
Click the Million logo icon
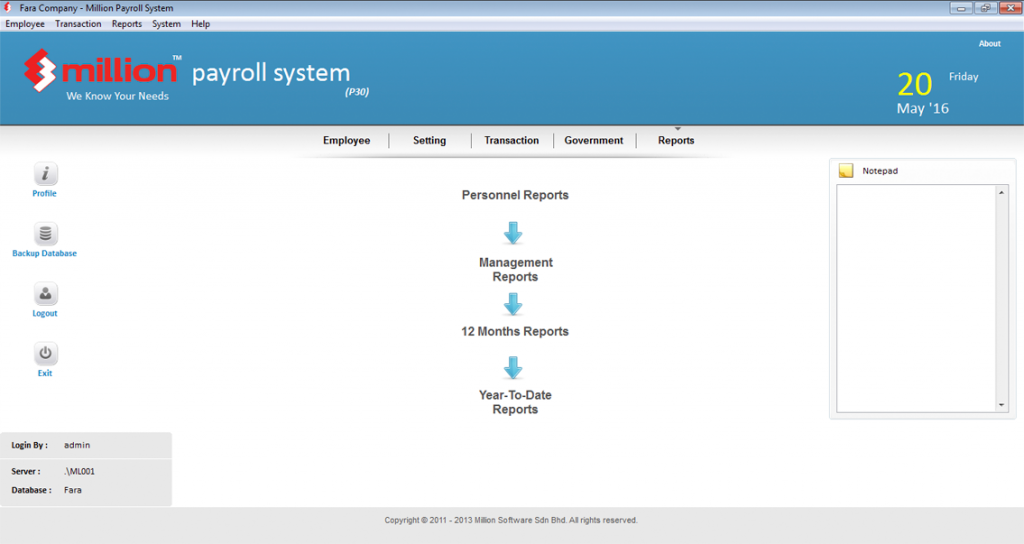40,72
